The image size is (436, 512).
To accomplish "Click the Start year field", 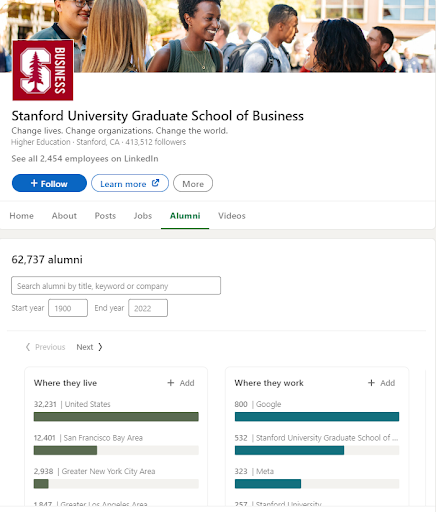I will 68,308.
